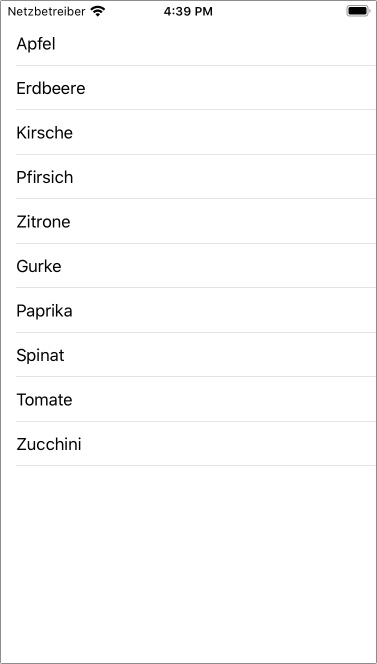377x664 pixels.
Task: Tap blank space right of Tomate label
Action: pos(224,399)
